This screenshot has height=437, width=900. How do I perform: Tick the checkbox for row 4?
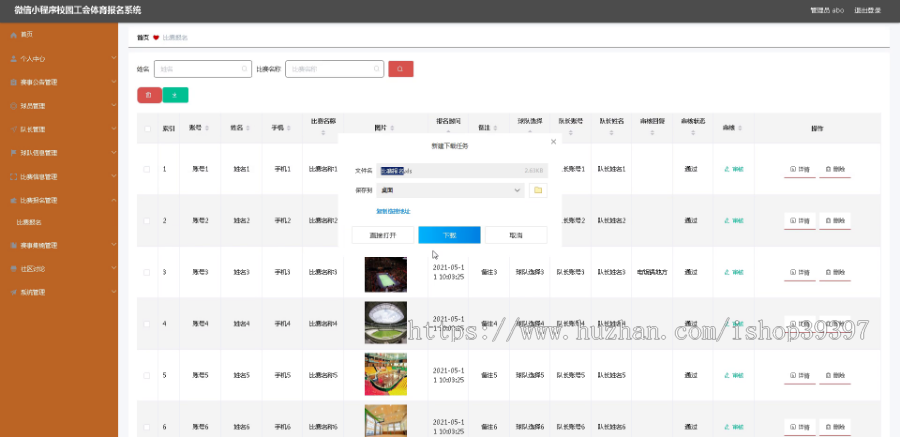coord(147,324)
